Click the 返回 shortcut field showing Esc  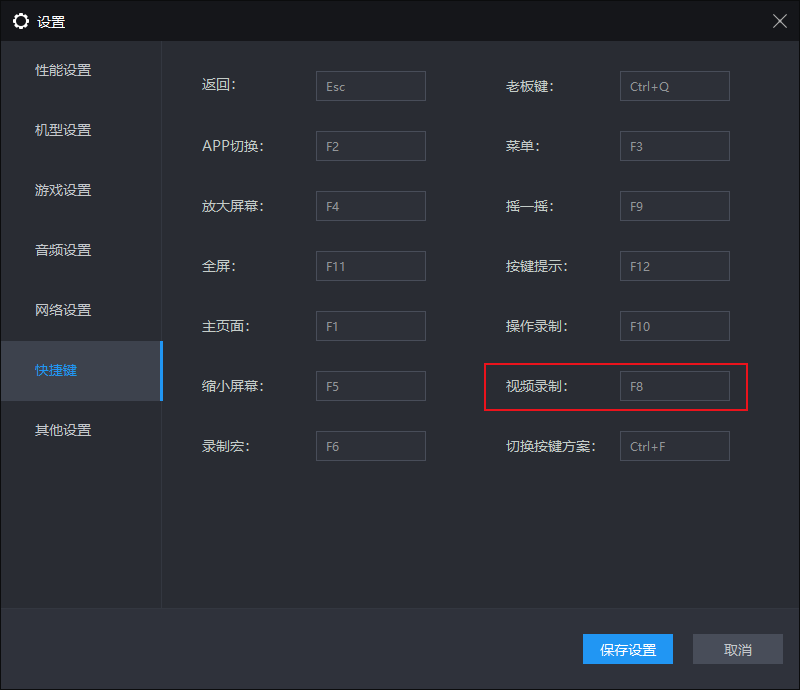[370, 86]
